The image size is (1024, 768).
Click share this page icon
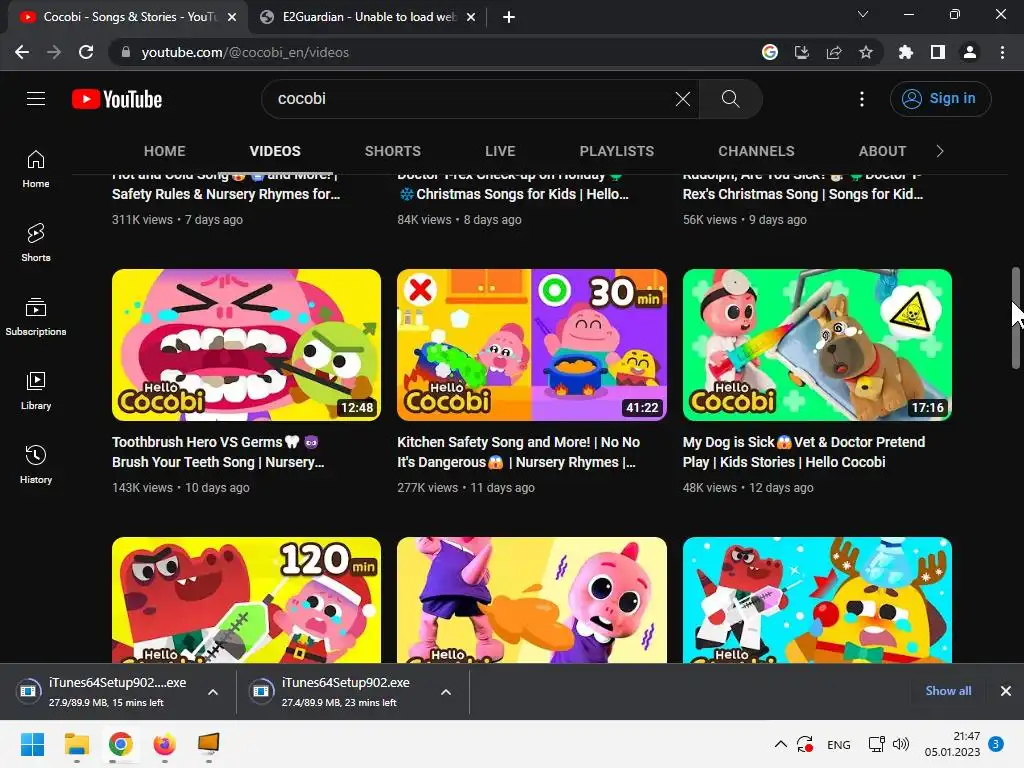(x=834, y=52)
